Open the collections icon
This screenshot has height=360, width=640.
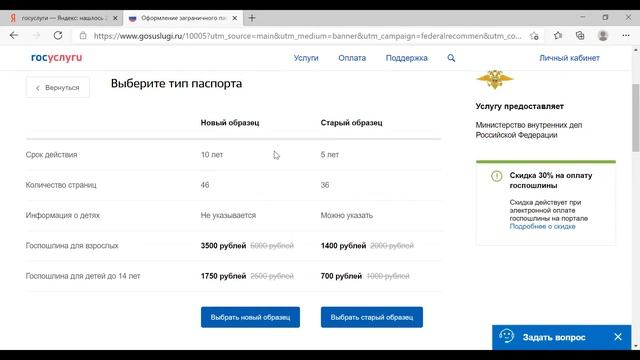[x=580, y=36]
